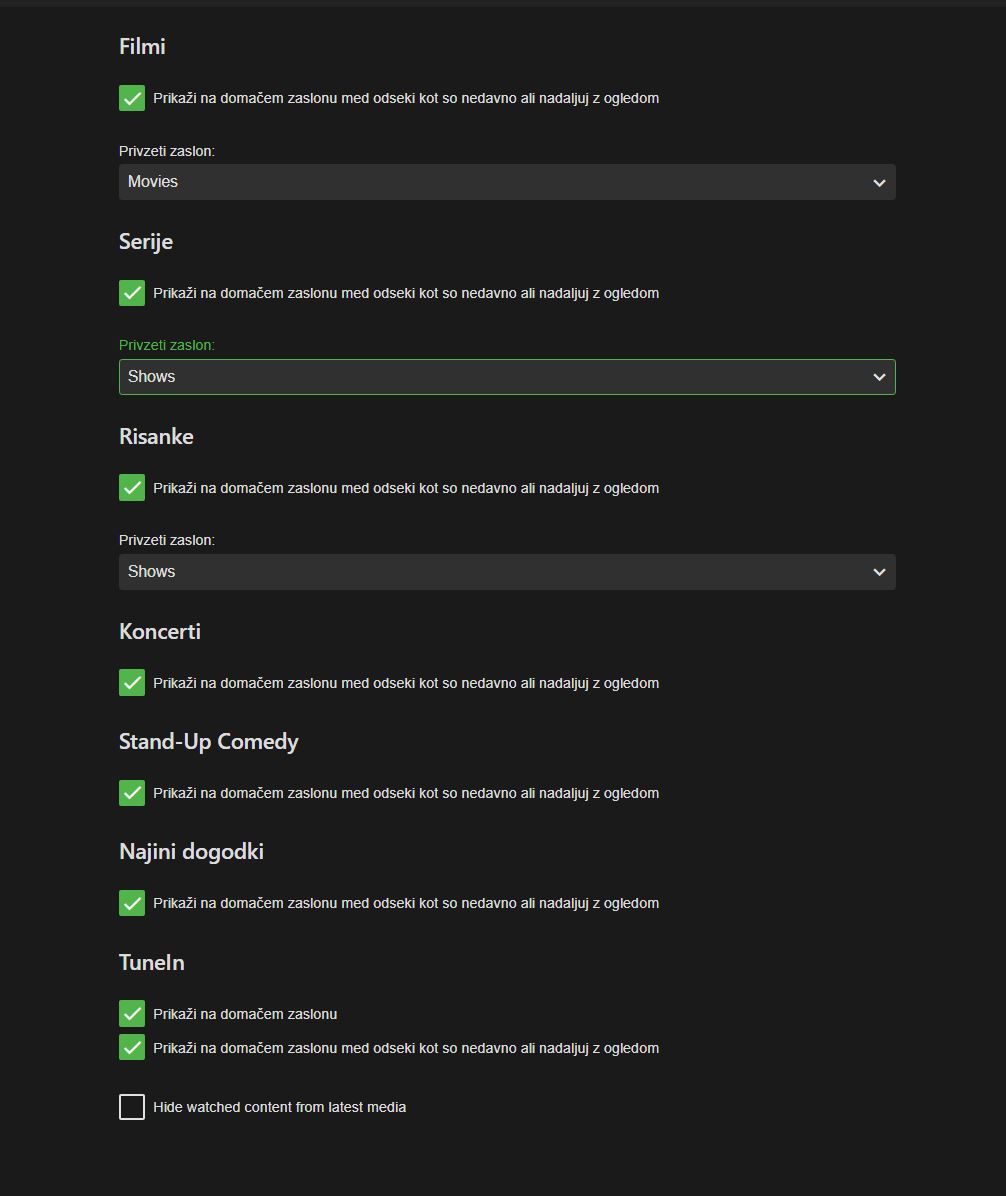Toggle TuneIn recent sections checkbox

point(132,1048)
